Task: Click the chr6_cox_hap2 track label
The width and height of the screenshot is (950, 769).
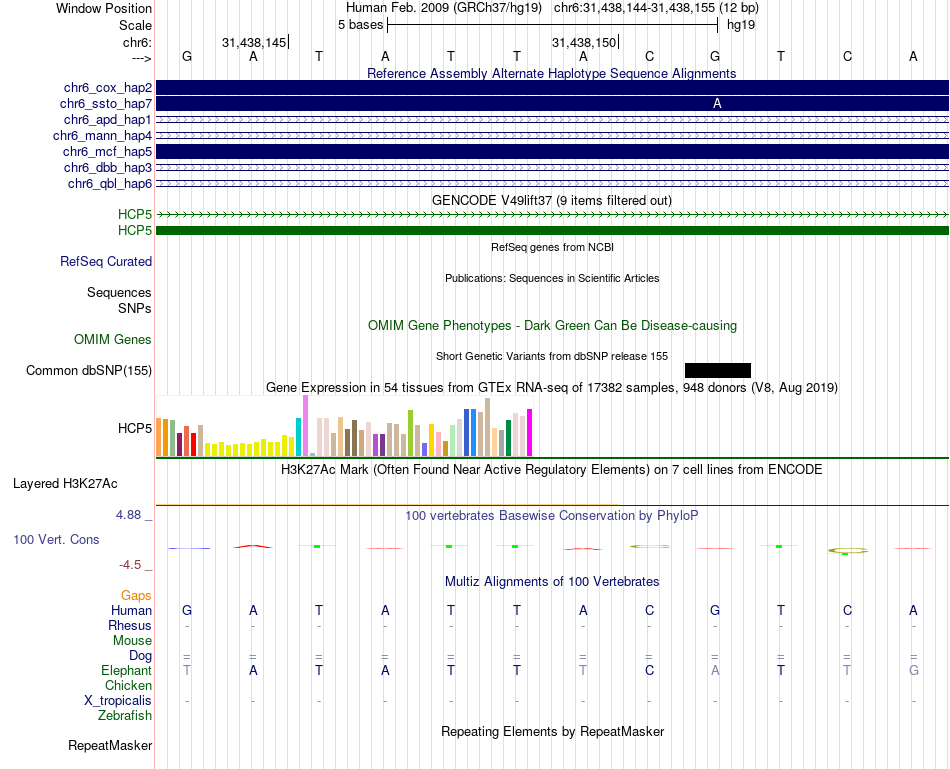Action: (x=108, y=88)
